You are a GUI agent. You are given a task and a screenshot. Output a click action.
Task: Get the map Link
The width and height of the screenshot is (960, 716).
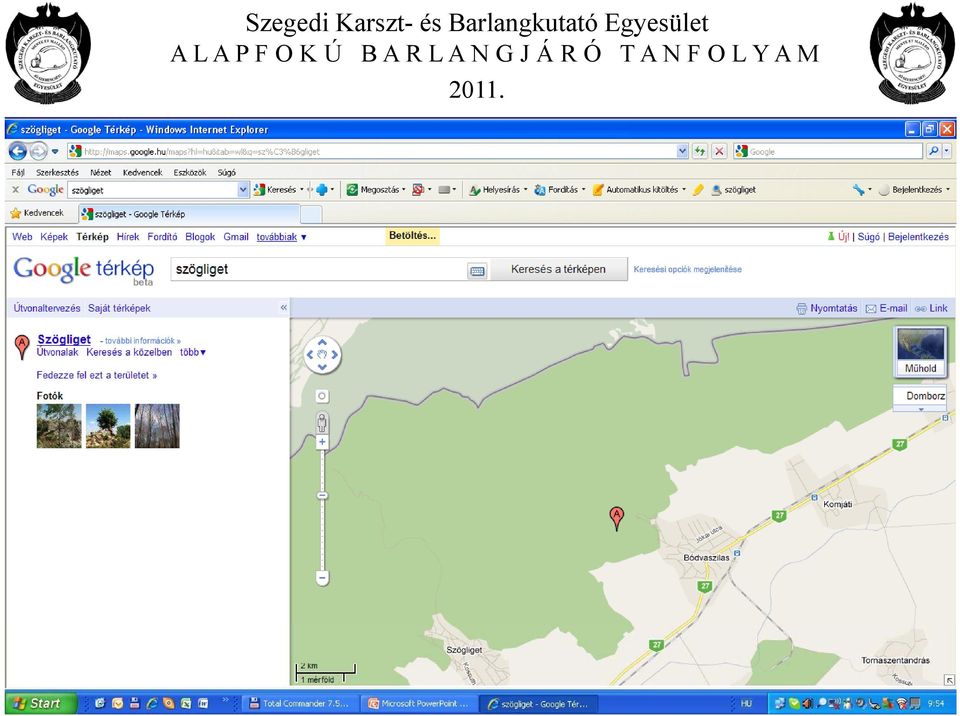click(x=931, y=308)
